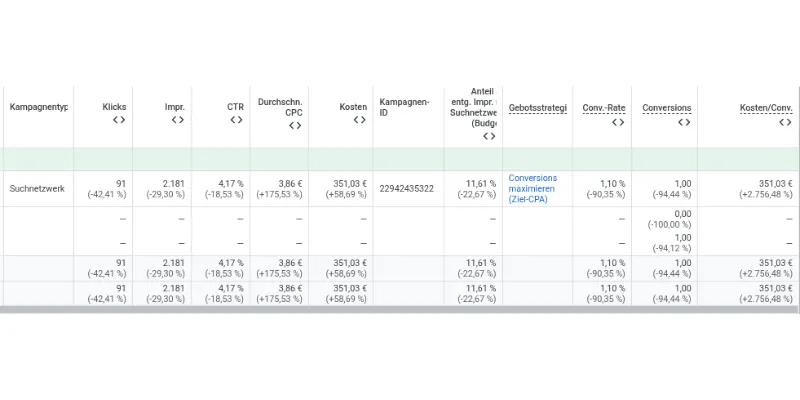800x400 pixels.
Task: Click the horizontal scrollbar below the table
Action: pos(400,310)
